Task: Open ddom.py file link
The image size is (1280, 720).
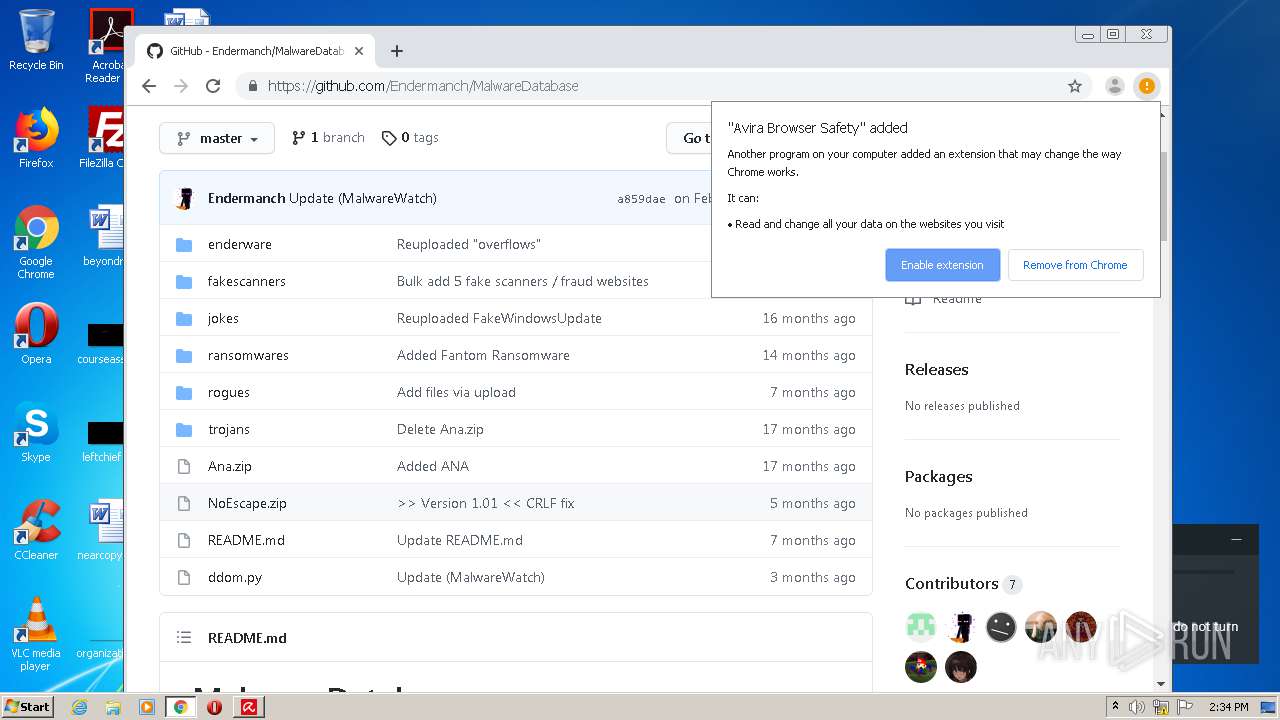Action: tap(235, 577)
